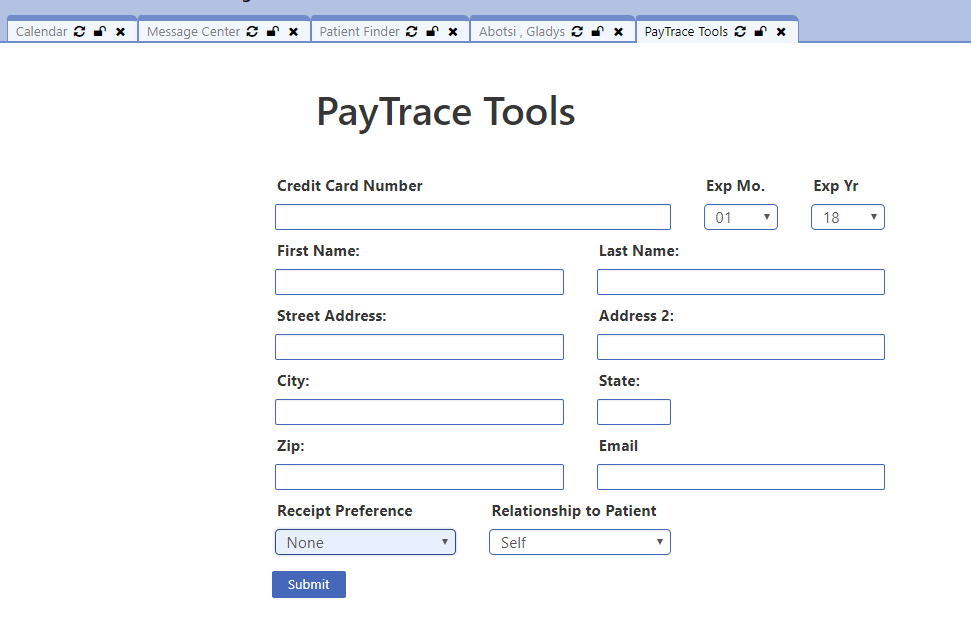Refresh the Abotsi, Gladys tab

[577, 32]
